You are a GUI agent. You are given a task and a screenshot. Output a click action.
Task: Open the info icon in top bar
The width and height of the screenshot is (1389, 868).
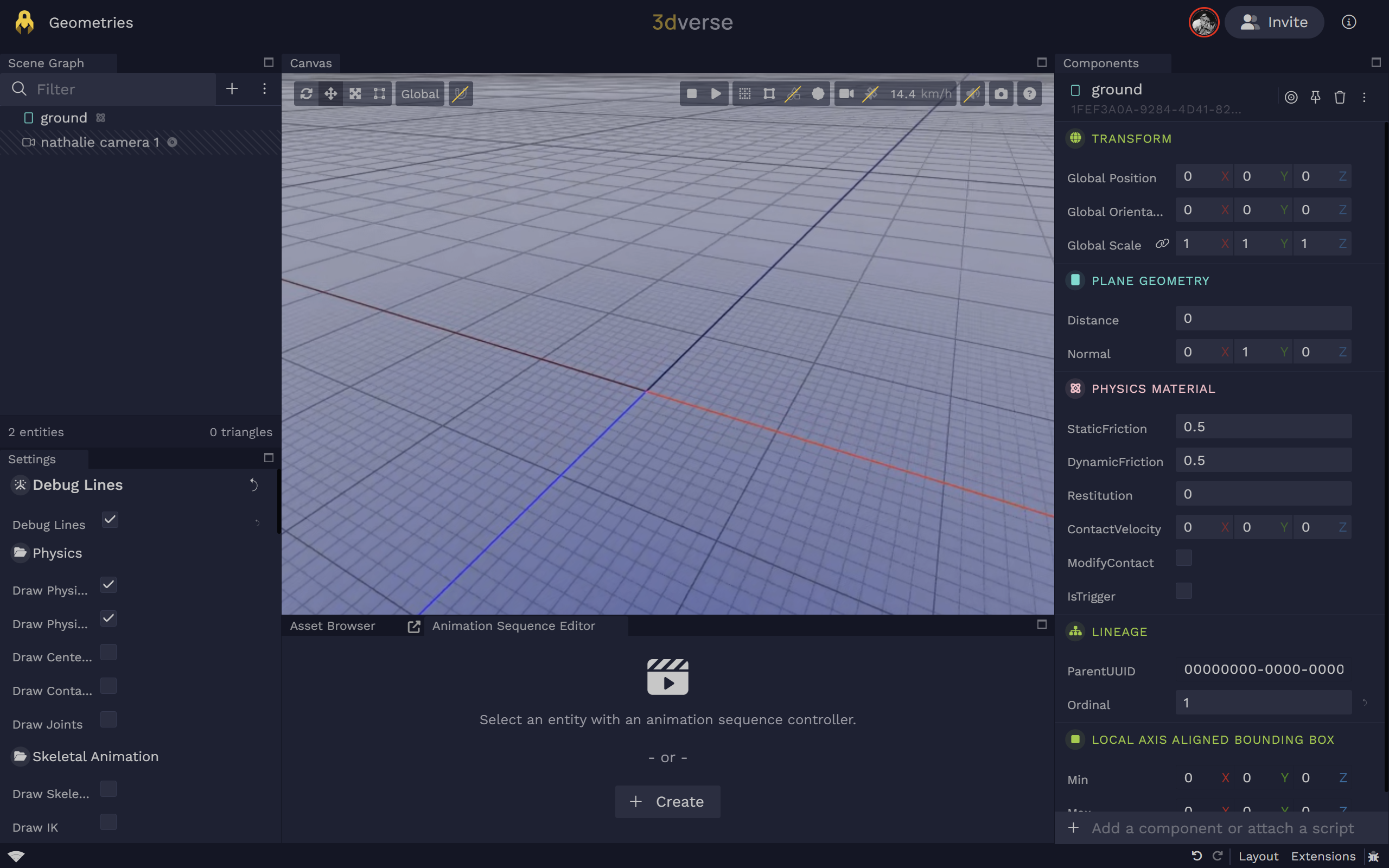tap(1349, 22)
